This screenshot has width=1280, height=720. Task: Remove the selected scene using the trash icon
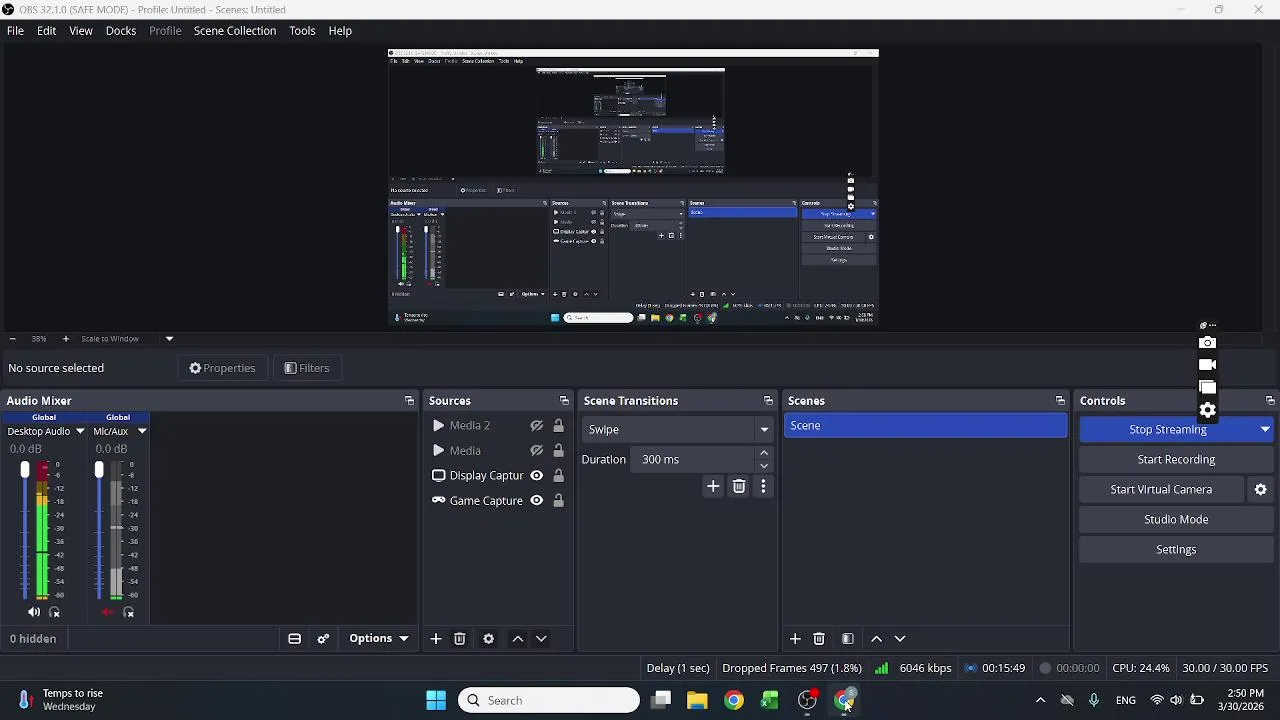(819, 639)
